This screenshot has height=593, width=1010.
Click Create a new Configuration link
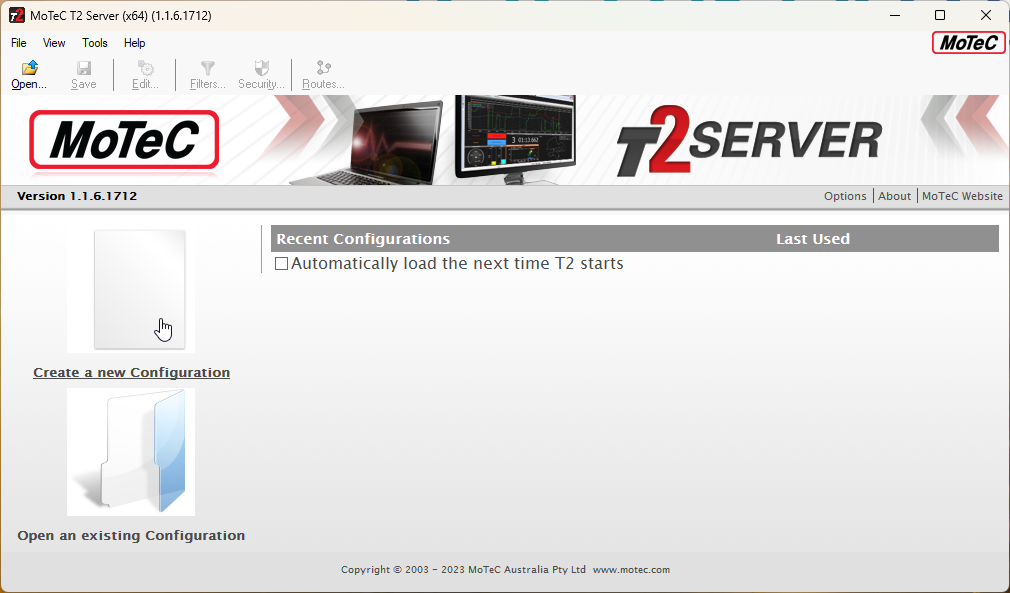click(x=131, y=373)
